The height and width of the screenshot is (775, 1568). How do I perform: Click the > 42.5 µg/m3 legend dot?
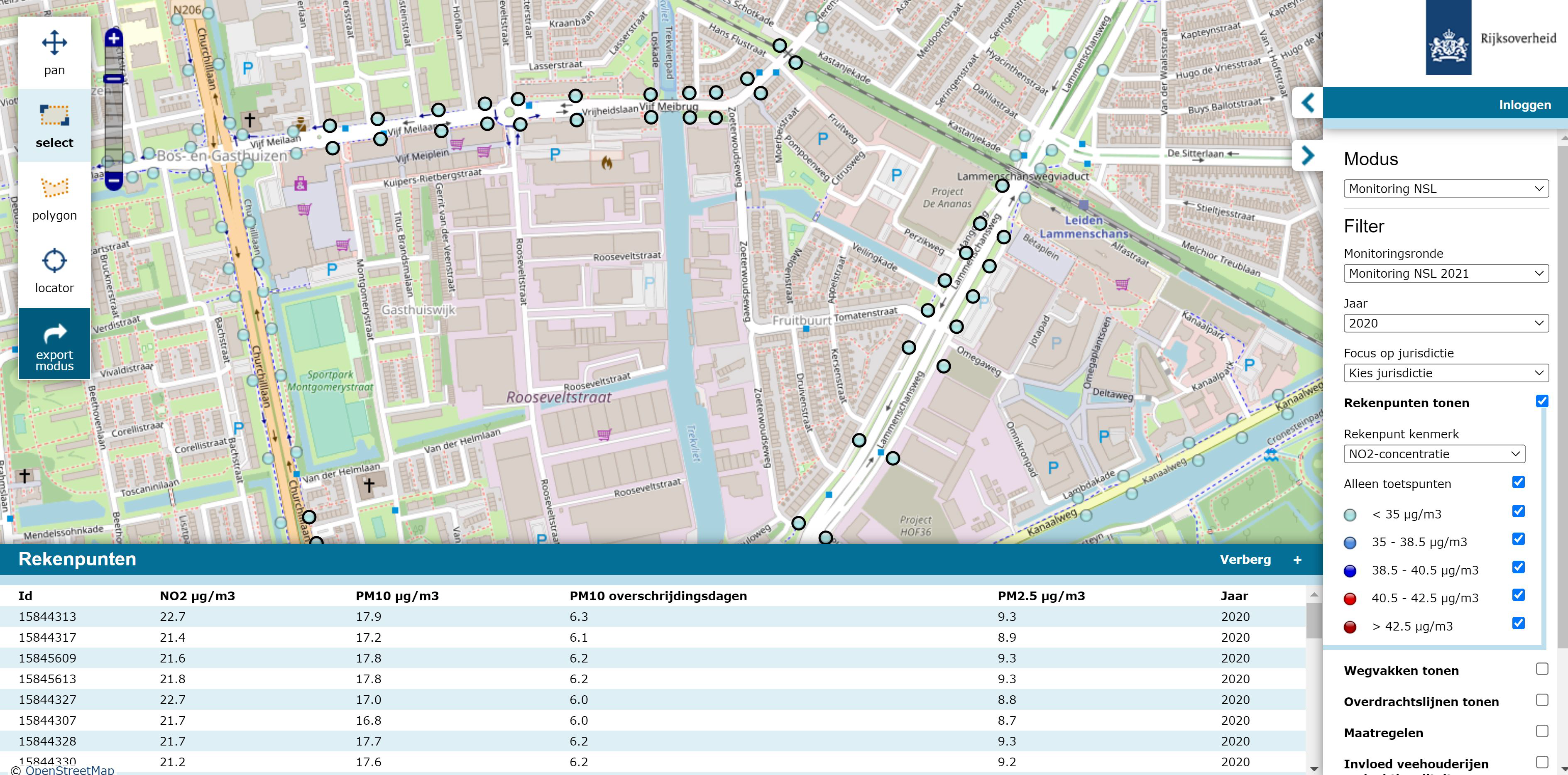[1350, 627]
